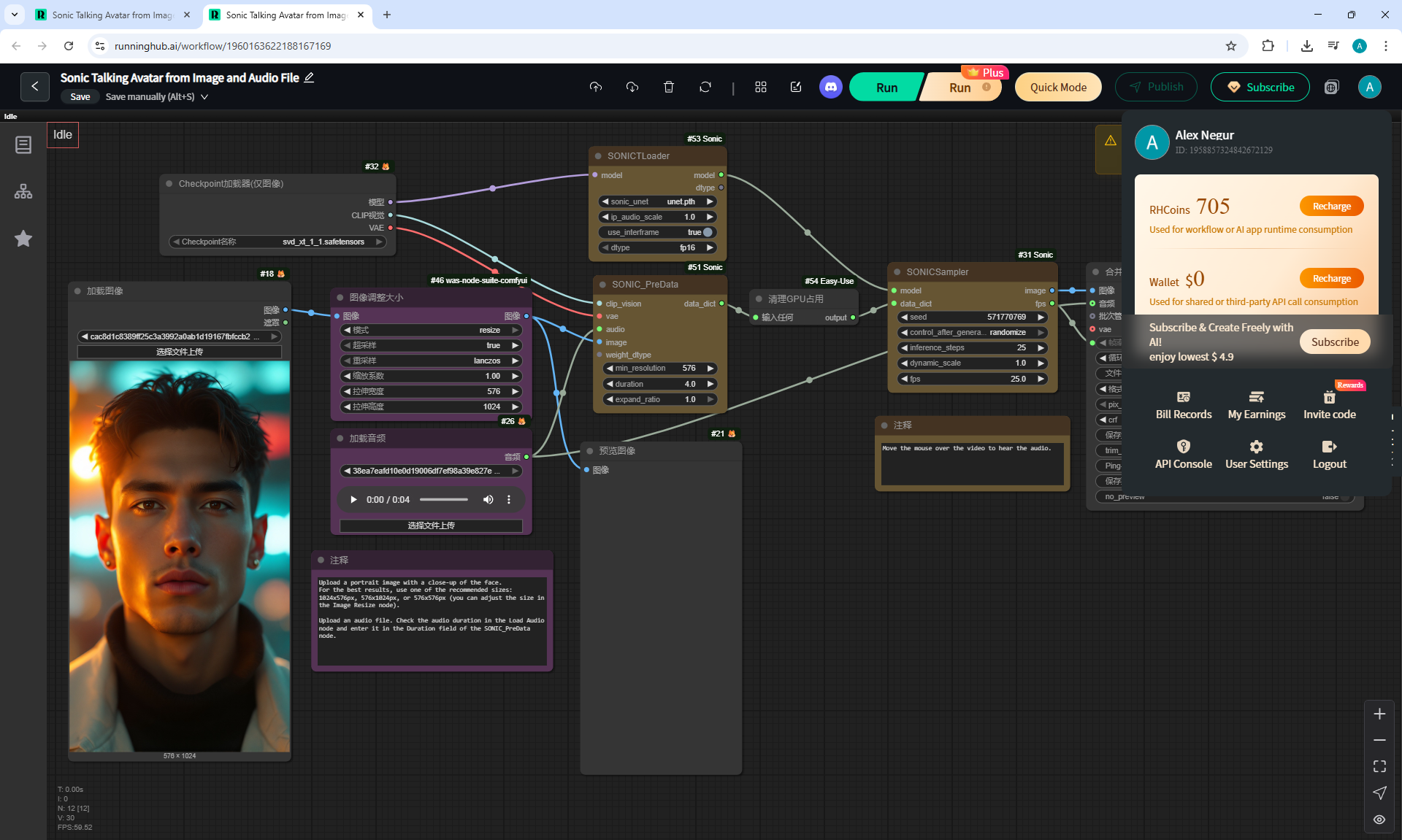The image size is (1402, 840).
Task: Click Quick Mode button
Action: point(1057,87)
